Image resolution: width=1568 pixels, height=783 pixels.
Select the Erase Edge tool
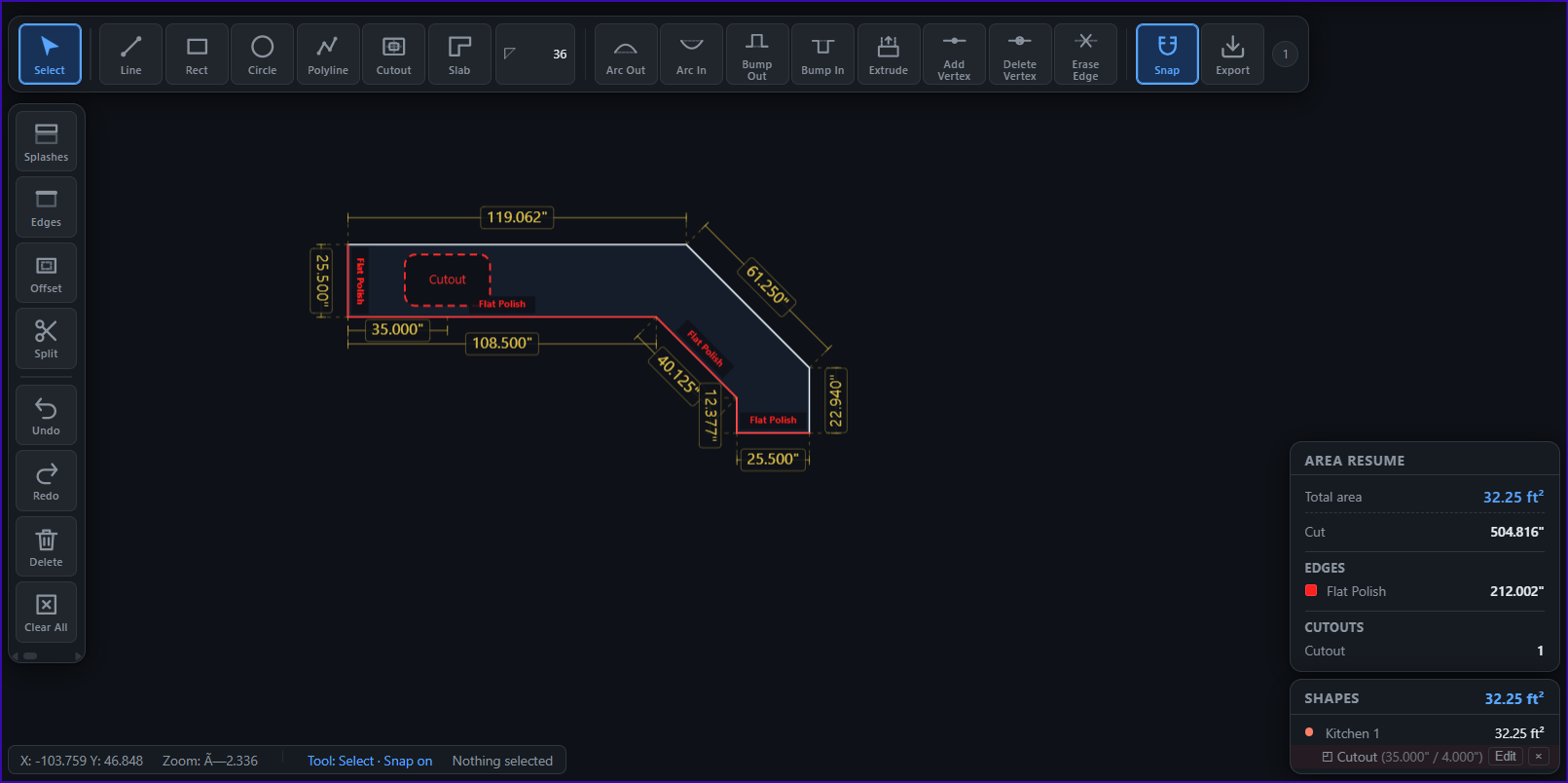[x=1085, y=55]
